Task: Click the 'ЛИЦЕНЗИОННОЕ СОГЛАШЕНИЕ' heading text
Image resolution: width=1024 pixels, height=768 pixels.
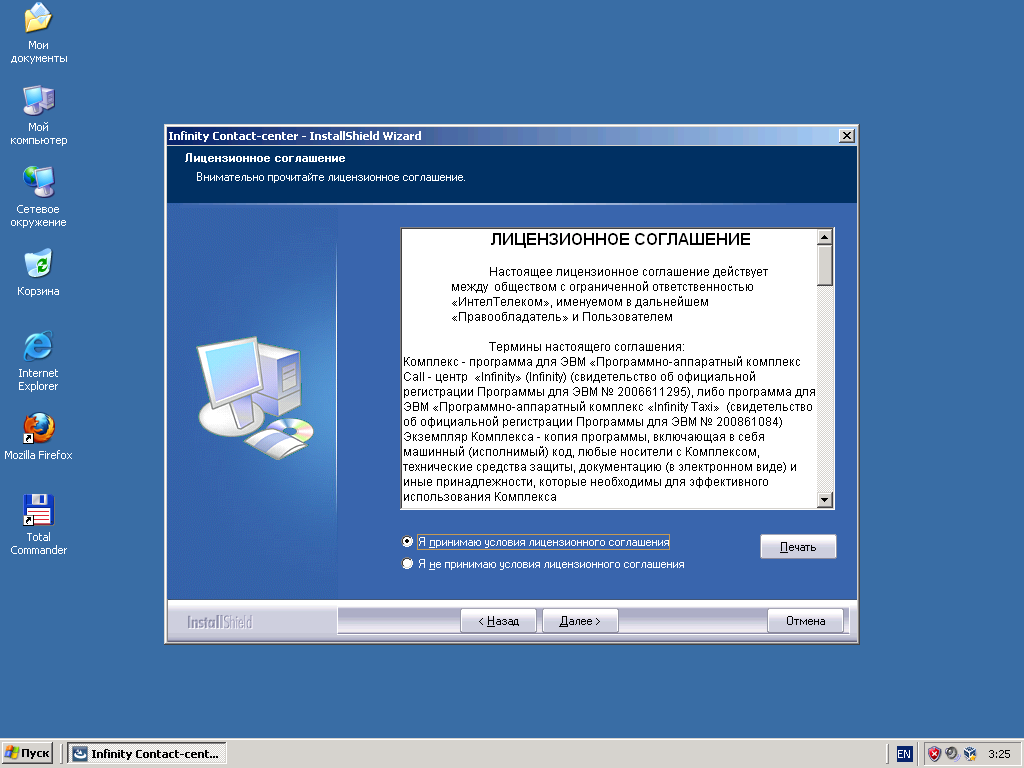Action: click(620, 239)
